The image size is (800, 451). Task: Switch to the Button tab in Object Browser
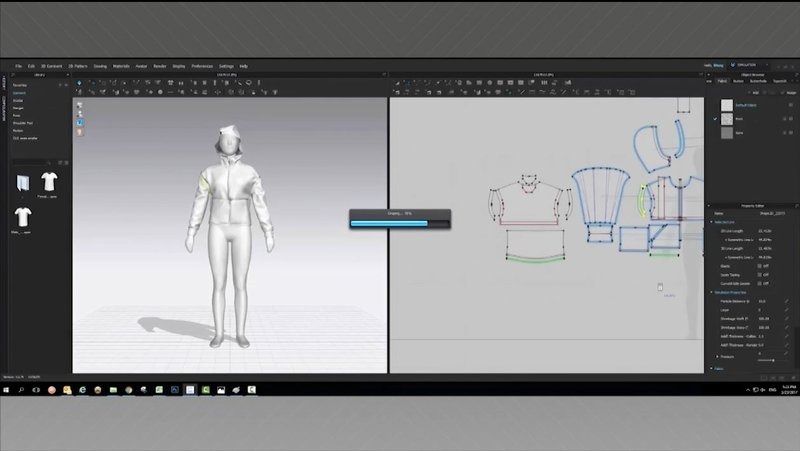[737, 81]
